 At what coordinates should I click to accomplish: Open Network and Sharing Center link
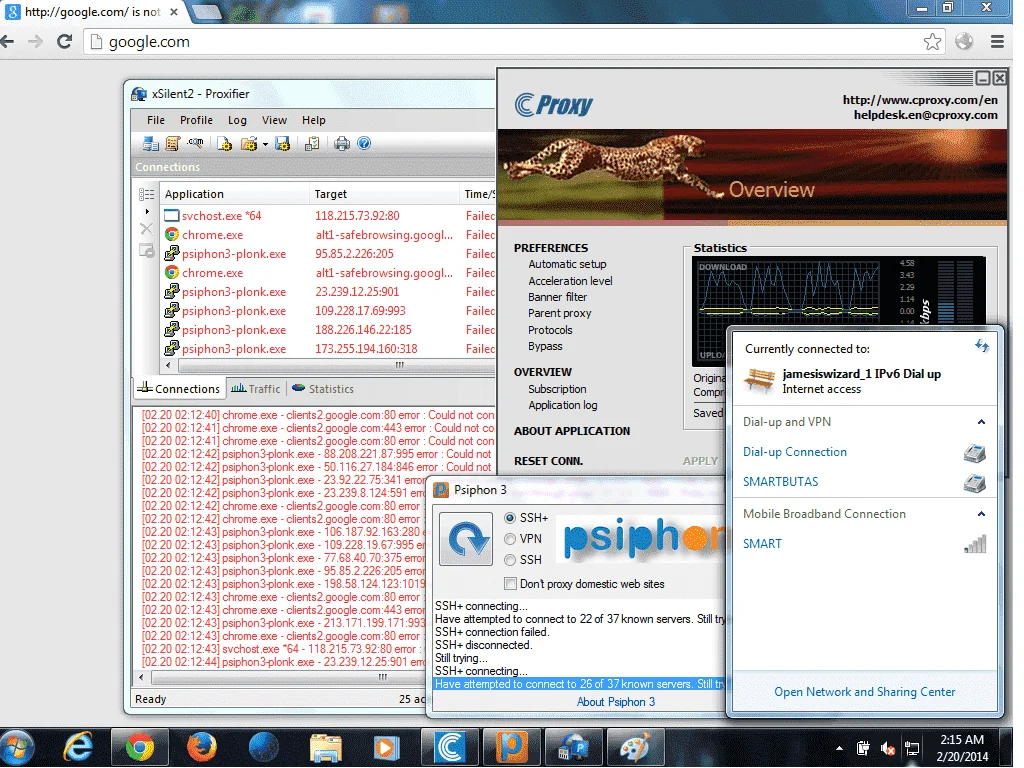864,692
